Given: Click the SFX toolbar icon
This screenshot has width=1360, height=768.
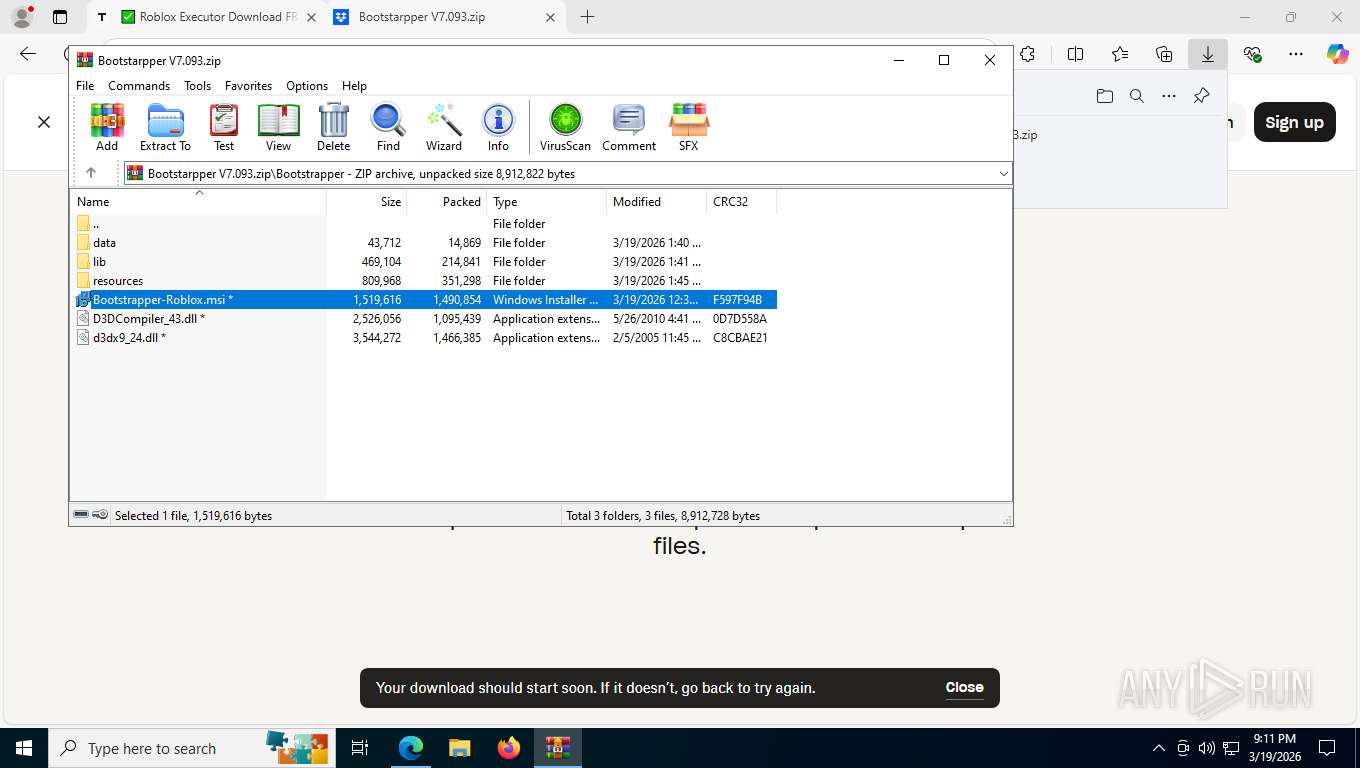Looking at the screenshot, I should (x=689, y=127).
